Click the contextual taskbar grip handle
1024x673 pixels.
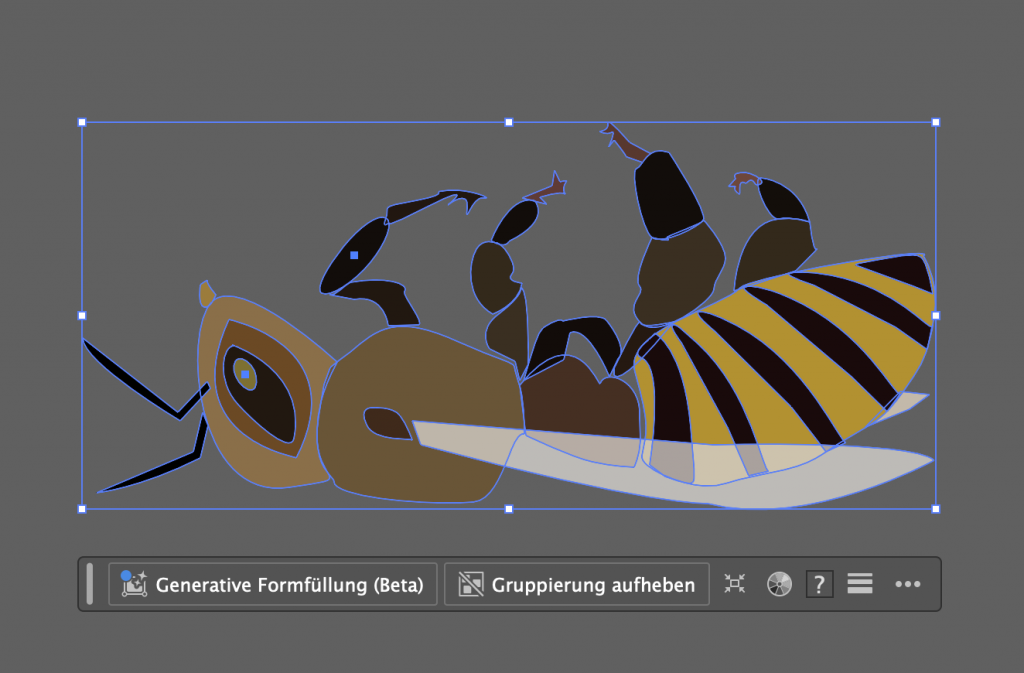(90, 584)
